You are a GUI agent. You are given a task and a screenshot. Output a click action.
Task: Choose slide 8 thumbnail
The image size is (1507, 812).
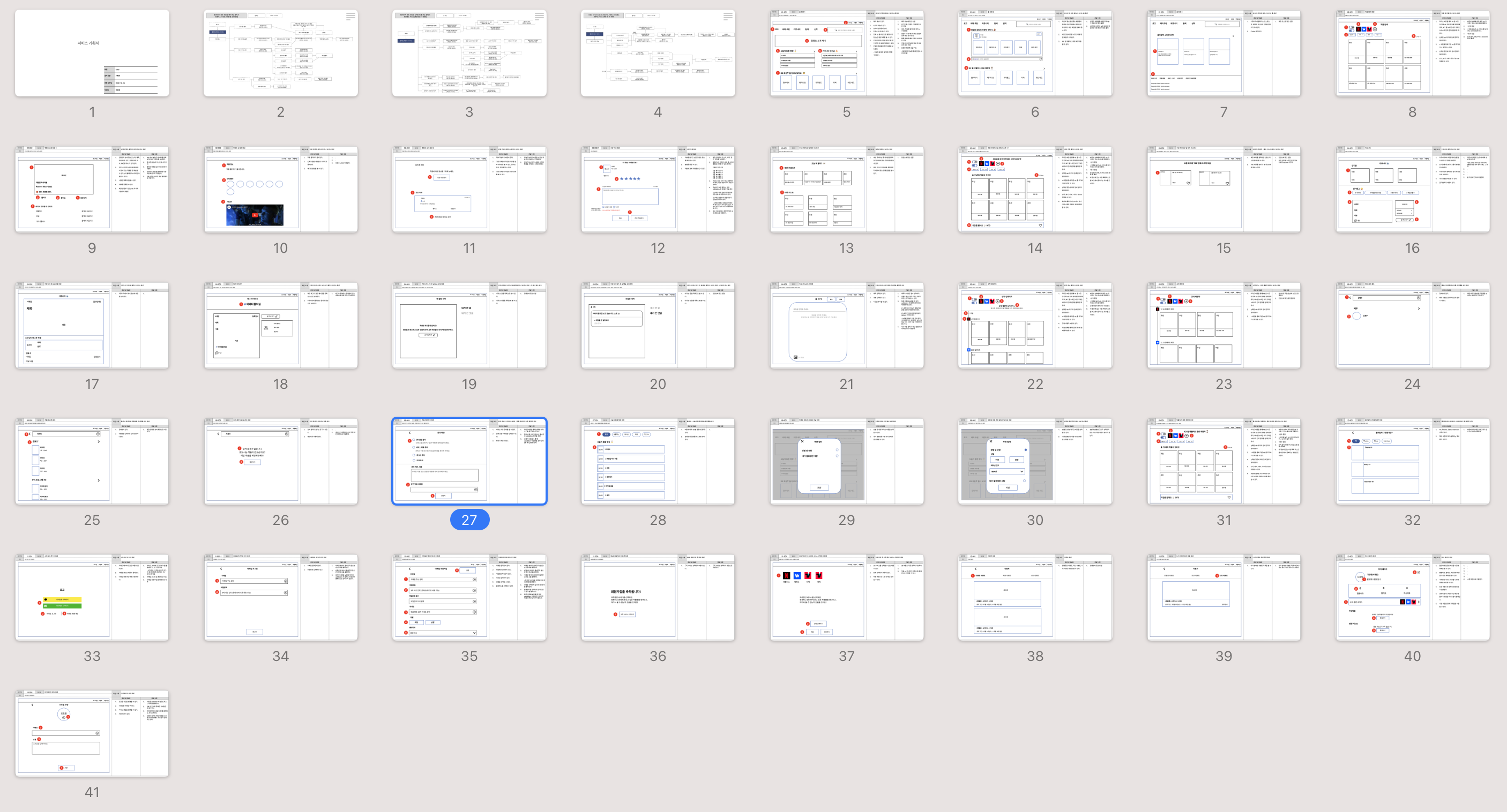tap(1413, 52)
